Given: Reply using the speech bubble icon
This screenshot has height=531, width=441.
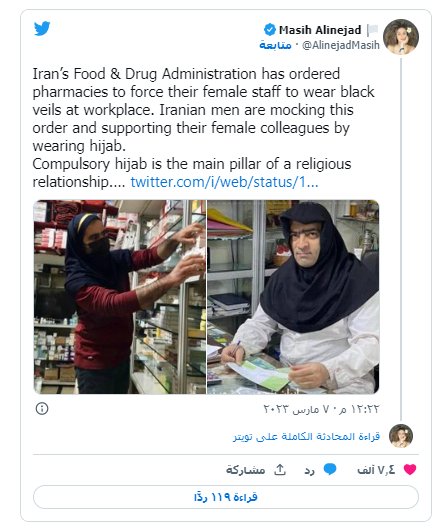Looking at the screenshot, I should click(x=330, y=469).
